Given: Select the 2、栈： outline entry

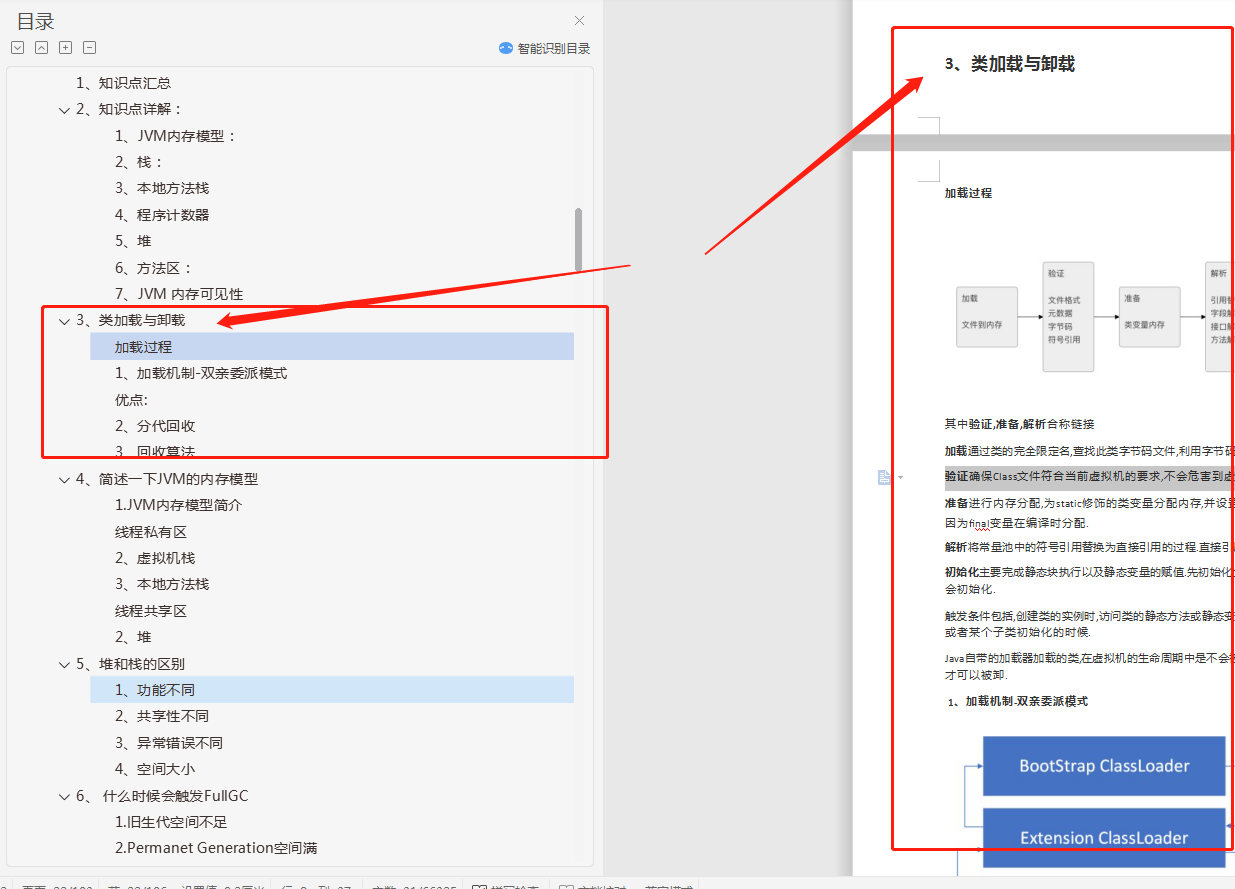Looking at the screenshot, I should 139,162.
